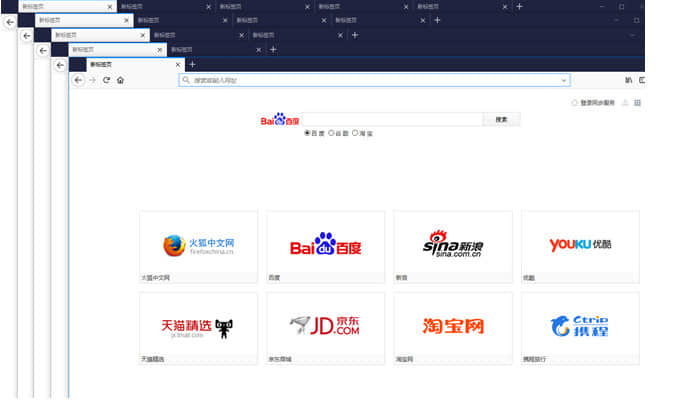Close the active tab of the front window
This screenshot has width=674, height=412.
[x=178, y=65]
